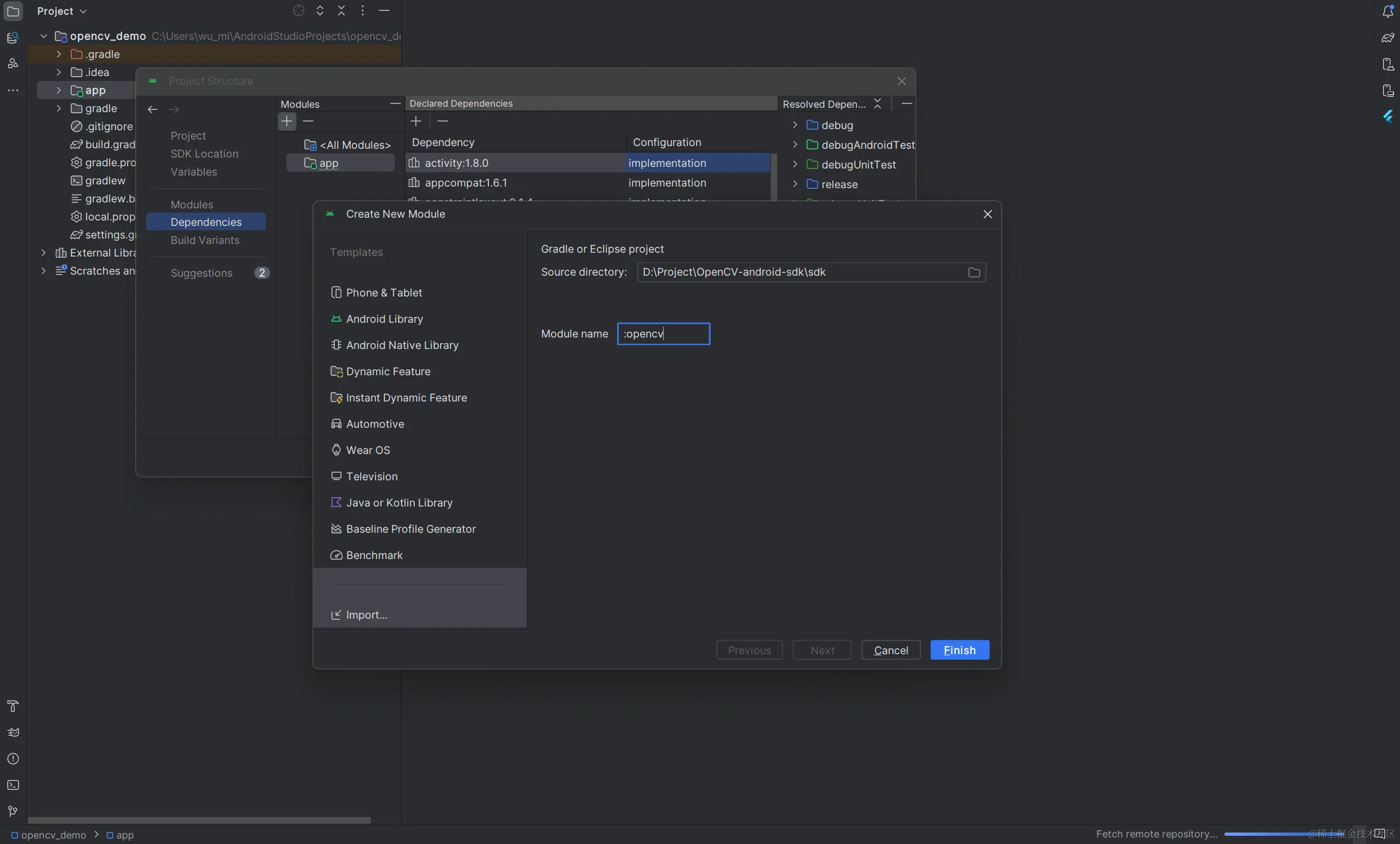Expand the .idea folder
Image resolution: width=1400 pixels, height=844 pixels.
click(59, 72)
